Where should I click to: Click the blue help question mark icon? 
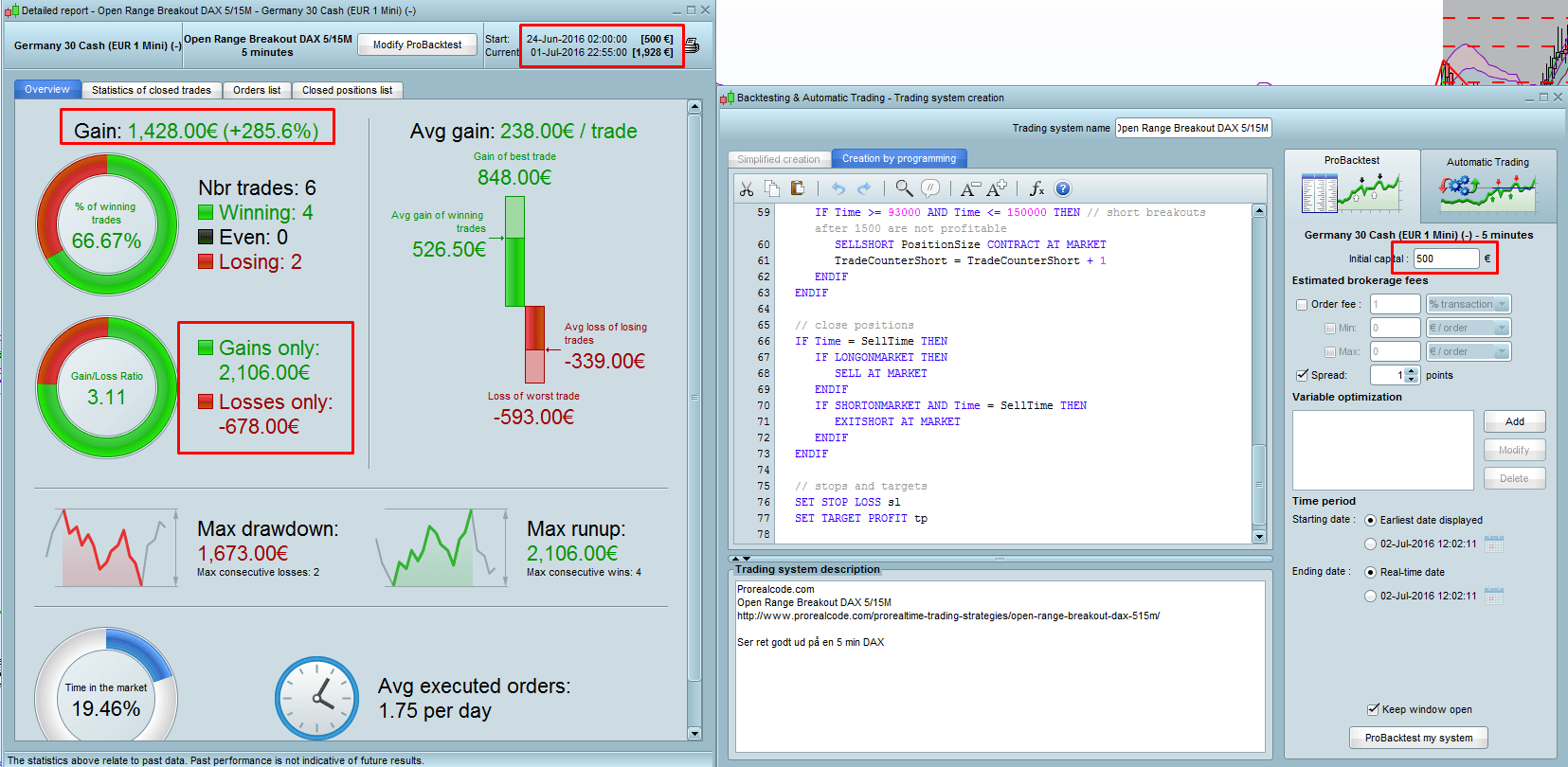point(1063,188)
